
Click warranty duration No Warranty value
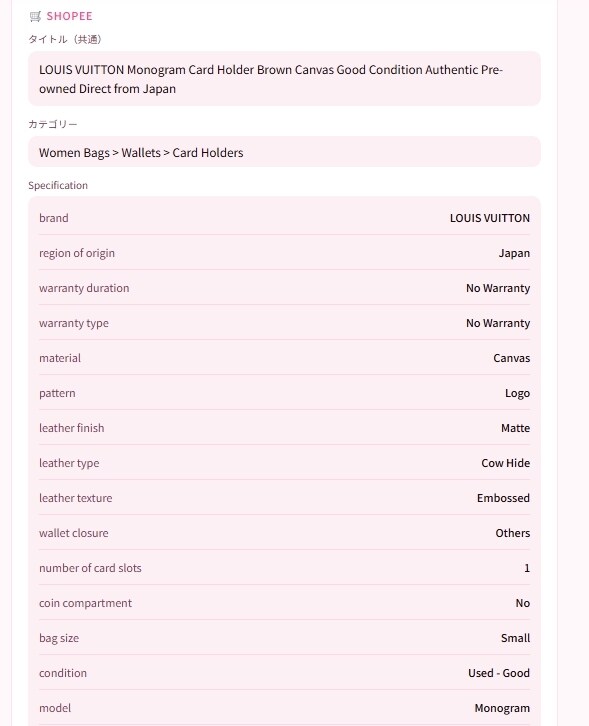[498, 288]
